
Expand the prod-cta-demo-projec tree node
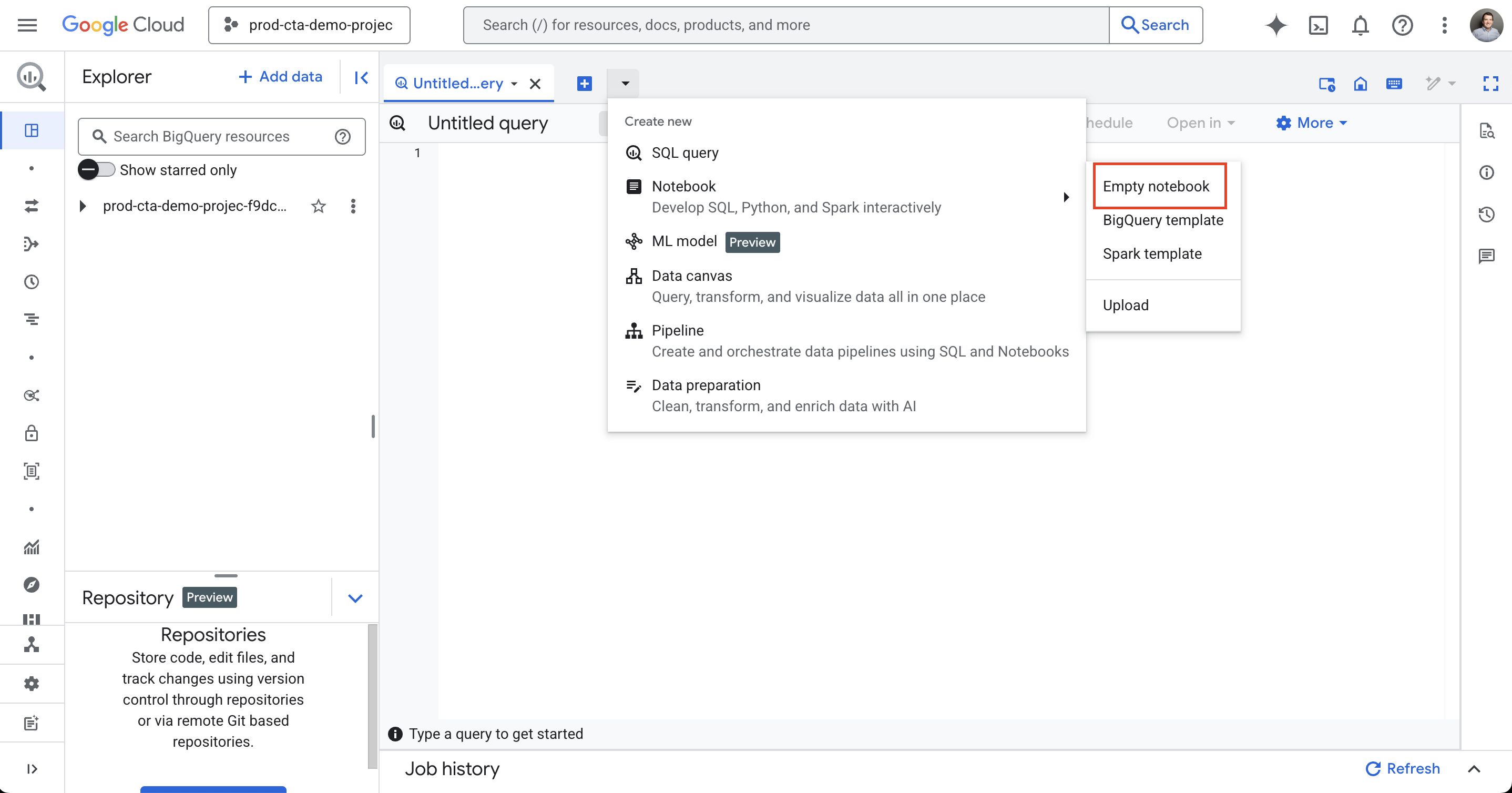click(83, 206)
